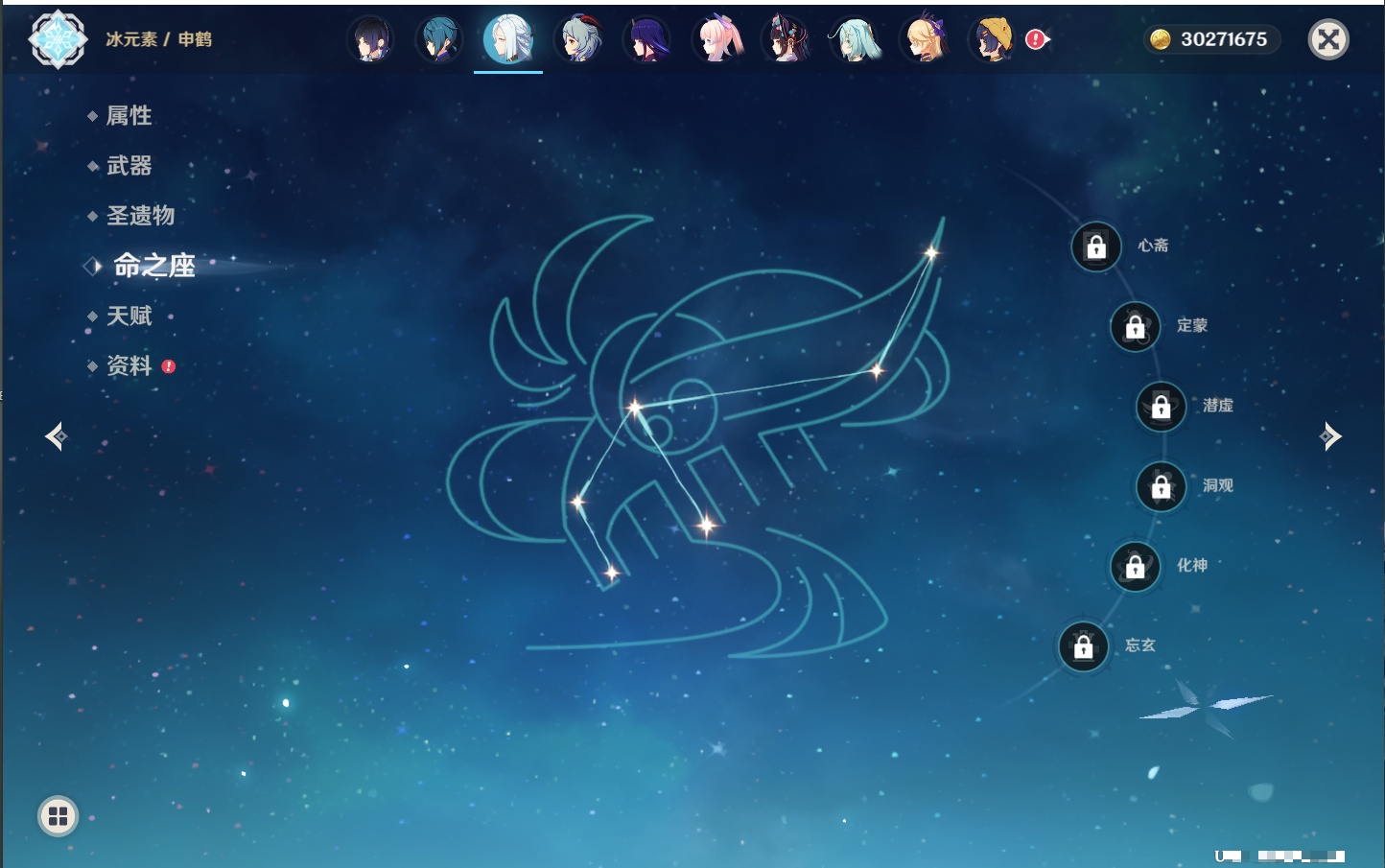
Task: Click the Mora balance 30271675
Action: pyautogui.click(x=1212, y=39)
